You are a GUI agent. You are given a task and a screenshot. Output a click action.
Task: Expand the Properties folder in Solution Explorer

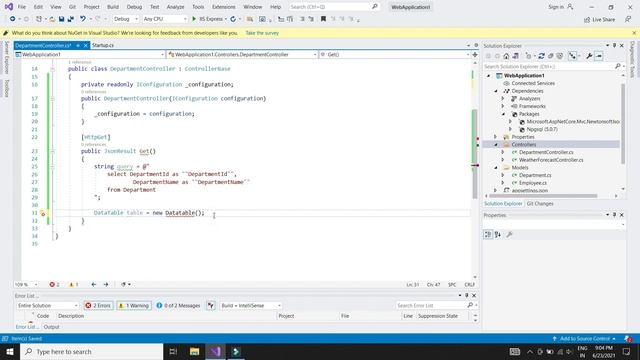(496, 137)
